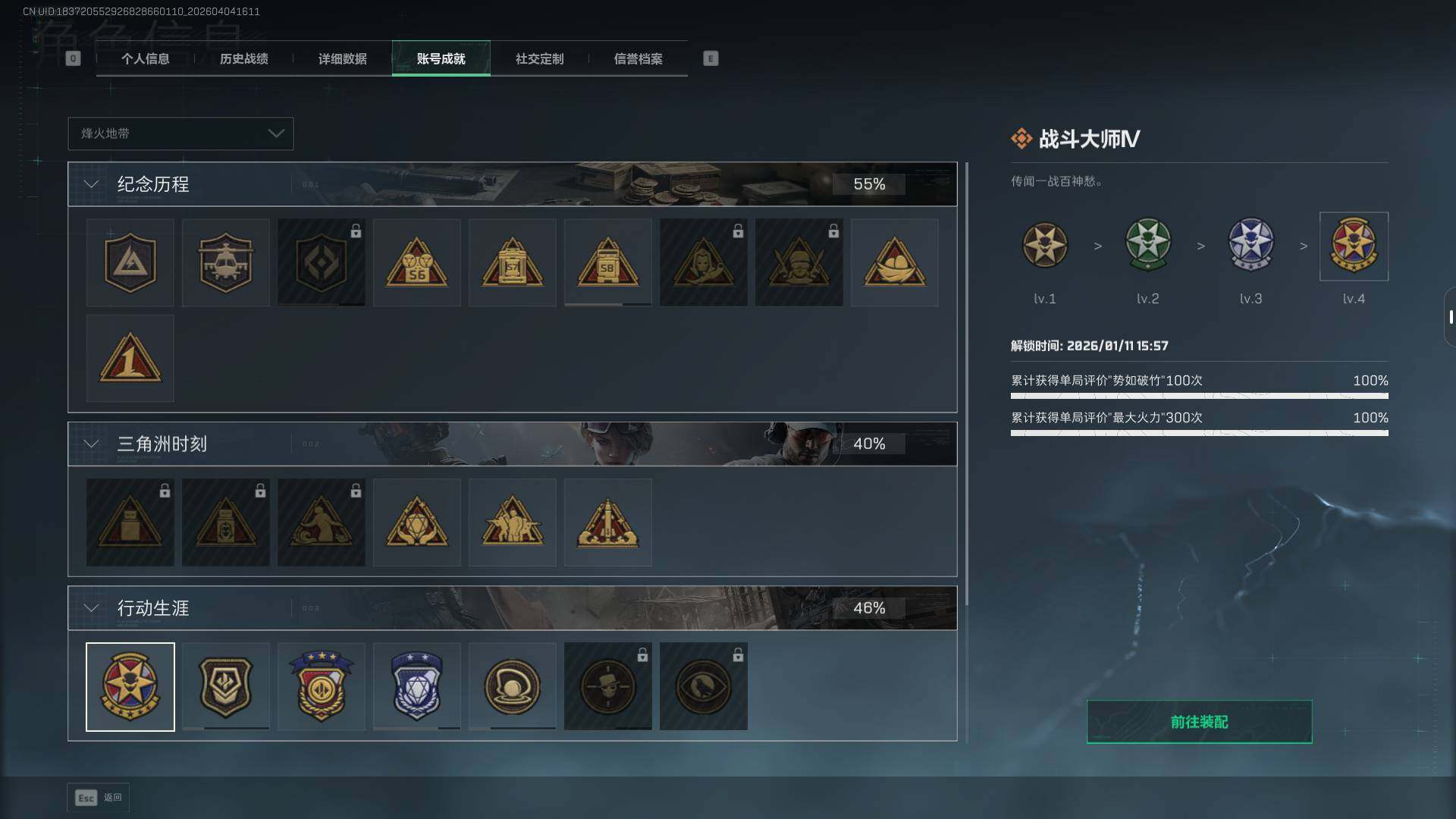Click the Esc 返回 button
This screenshot has width=1456, height=819.
tap(99, 798)
